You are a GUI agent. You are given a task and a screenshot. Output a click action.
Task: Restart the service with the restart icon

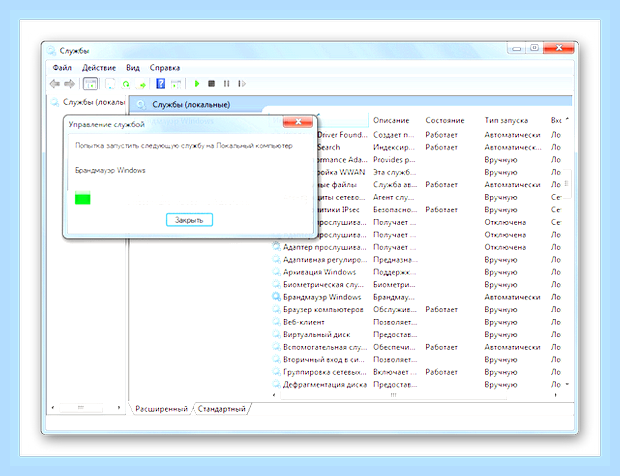point(242,84)
